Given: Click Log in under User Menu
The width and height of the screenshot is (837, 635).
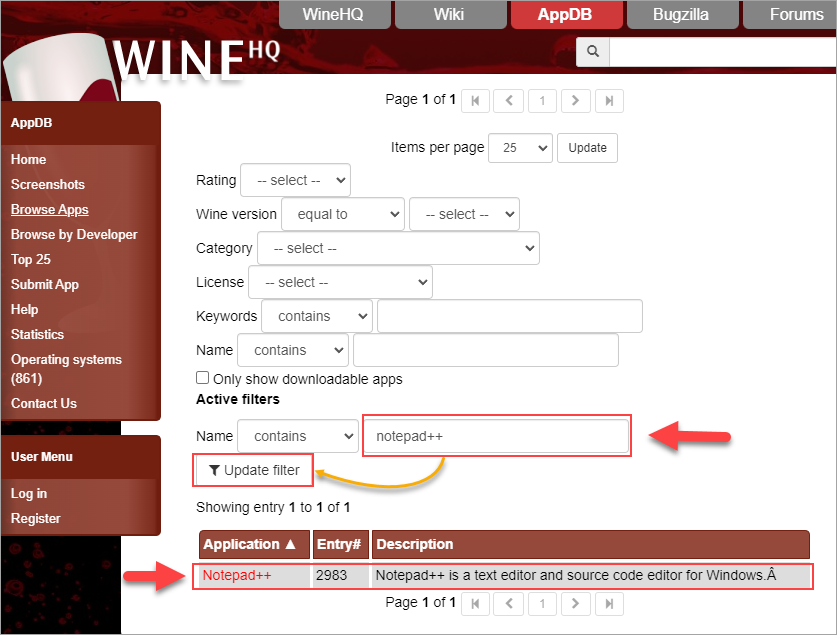Looking at the screenshot, I should coord(28,494).
